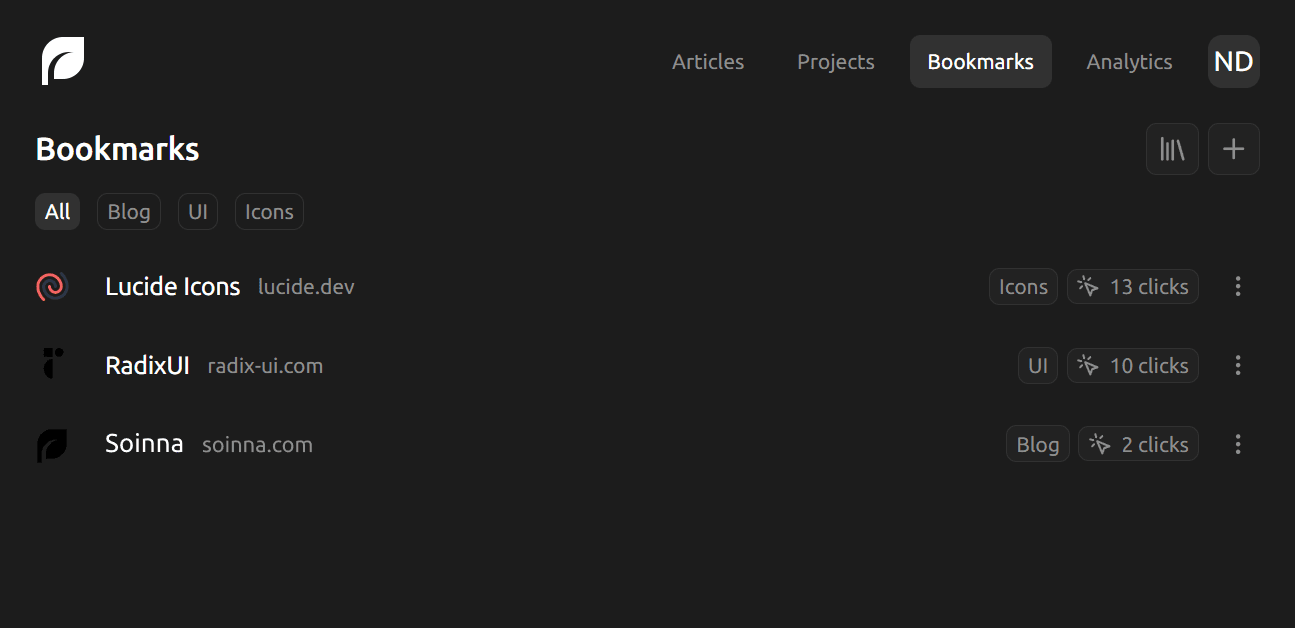Filter bookmarks by Icons tag

269,212
